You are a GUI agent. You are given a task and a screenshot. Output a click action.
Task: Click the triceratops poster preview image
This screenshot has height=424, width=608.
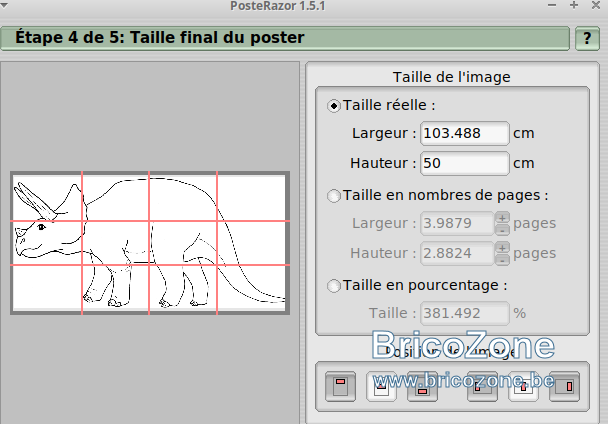pos(150,243)
